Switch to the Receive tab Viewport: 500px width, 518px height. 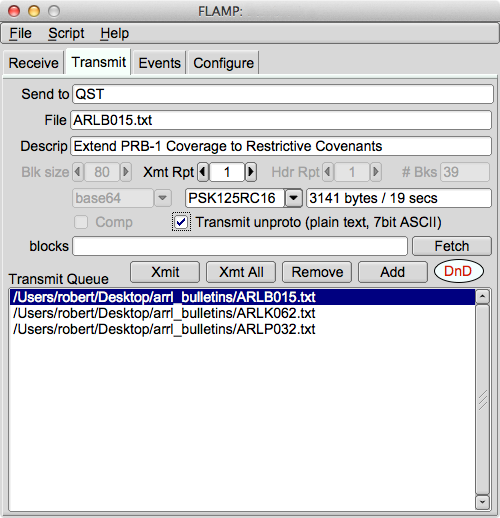pos(33,63)
